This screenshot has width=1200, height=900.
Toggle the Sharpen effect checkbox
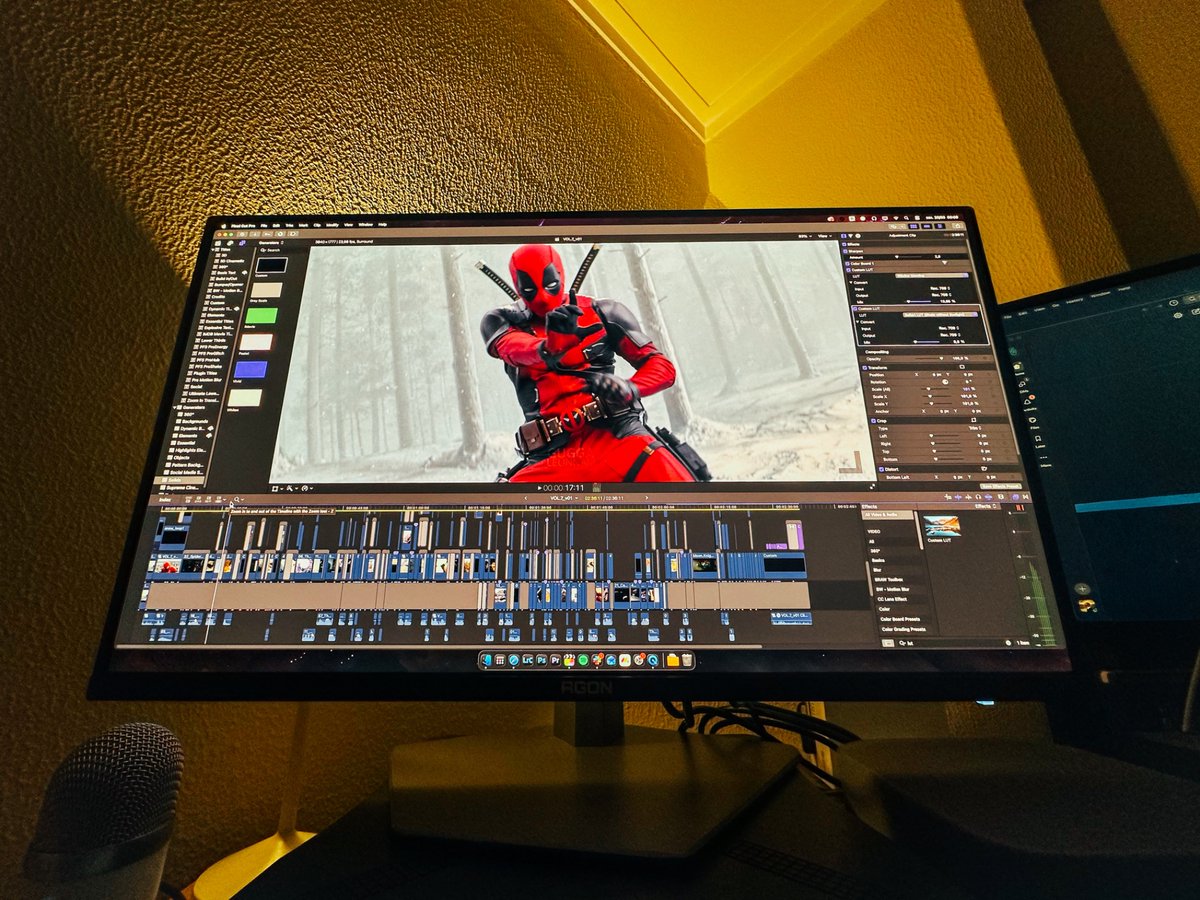point(845,251)
